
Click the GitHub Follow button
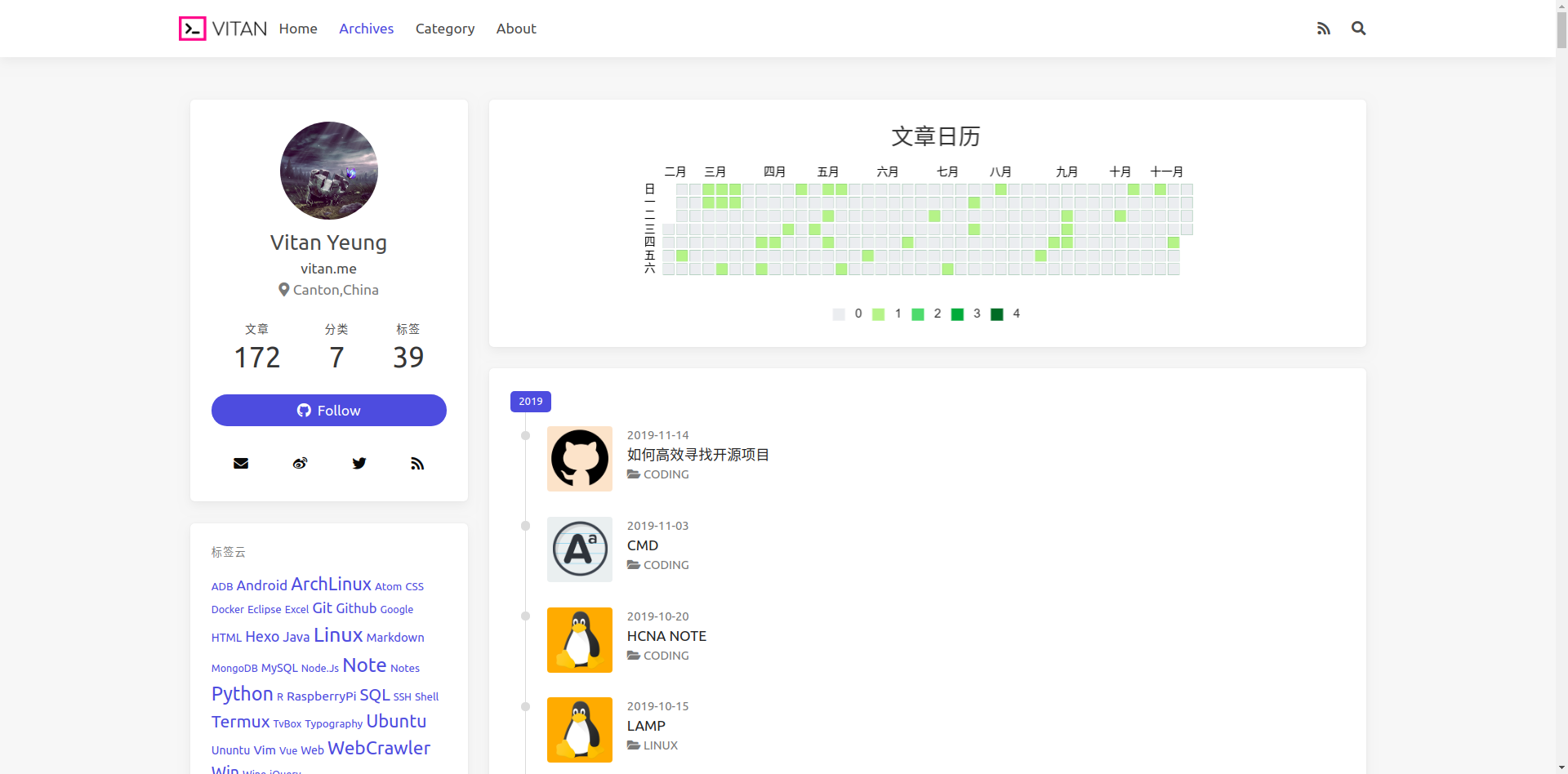click(x=329, y=411)
